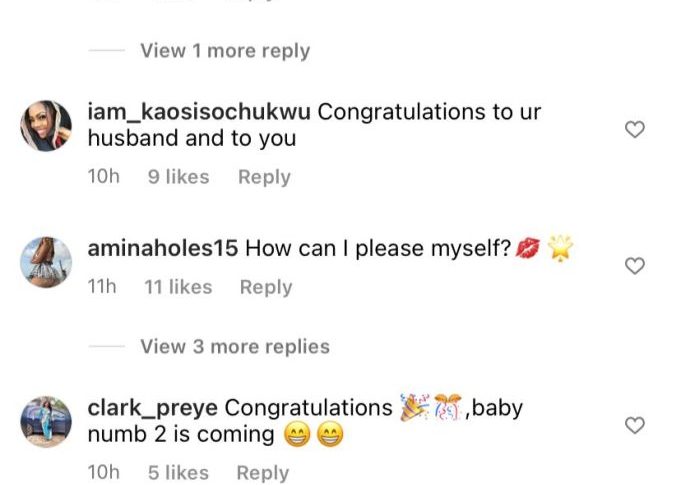
Task: Expand "View 1 more reply"
Action: click(224, 51)
